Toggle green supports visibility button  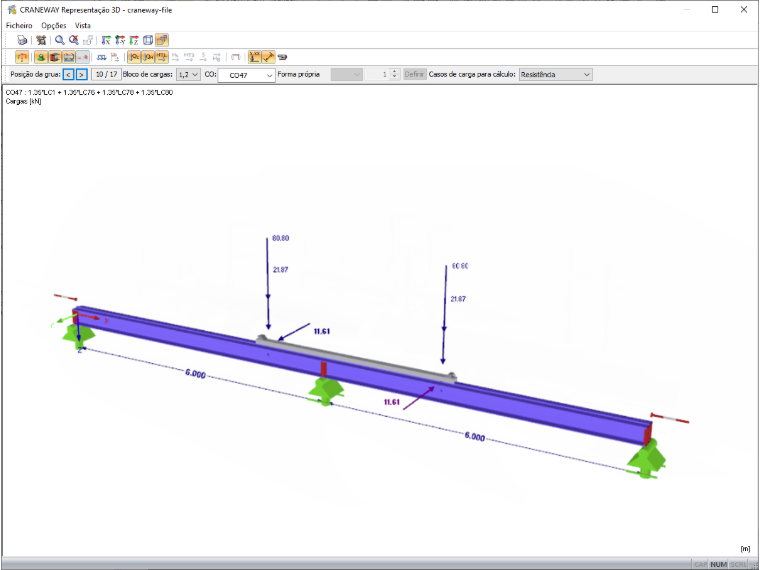tap(41, 57)
